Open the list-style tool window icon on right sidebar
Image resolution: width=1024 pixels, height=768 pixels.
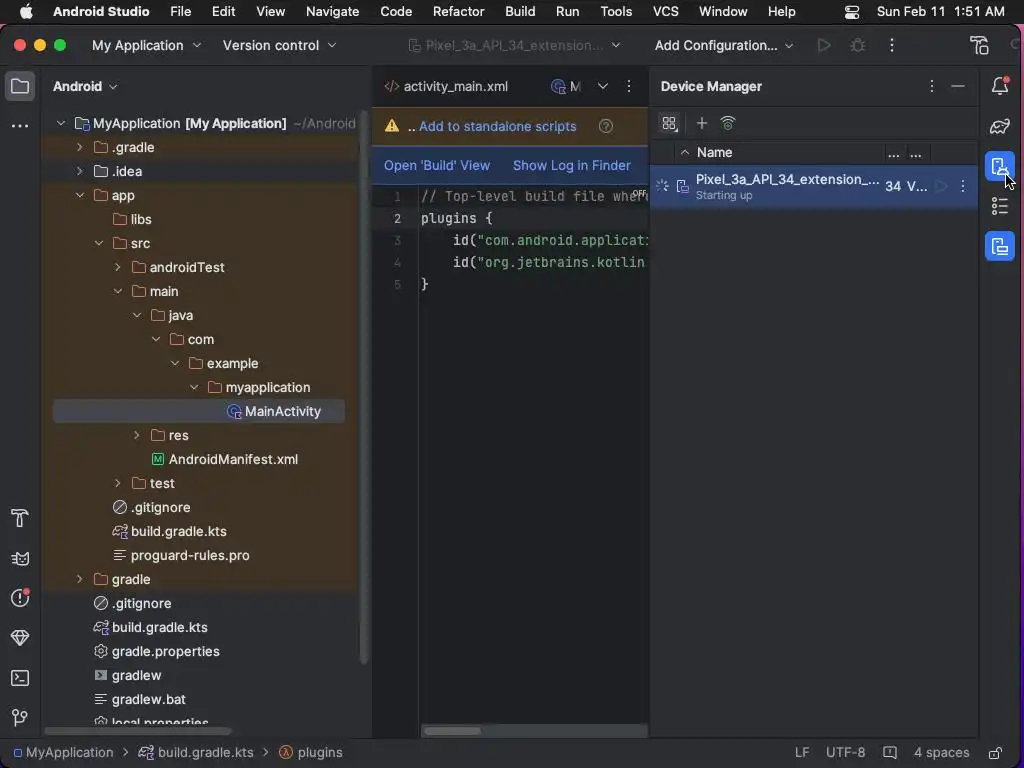[1000, 206]
